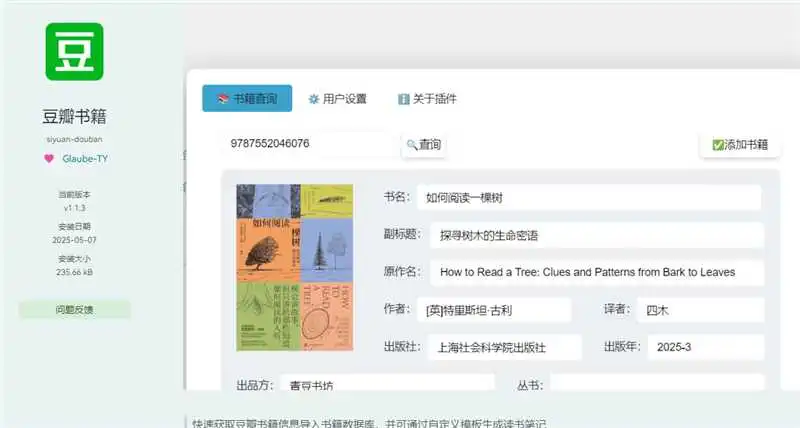
Task: Focus the ISBN field 9787552046076
Action: point(309,144)
